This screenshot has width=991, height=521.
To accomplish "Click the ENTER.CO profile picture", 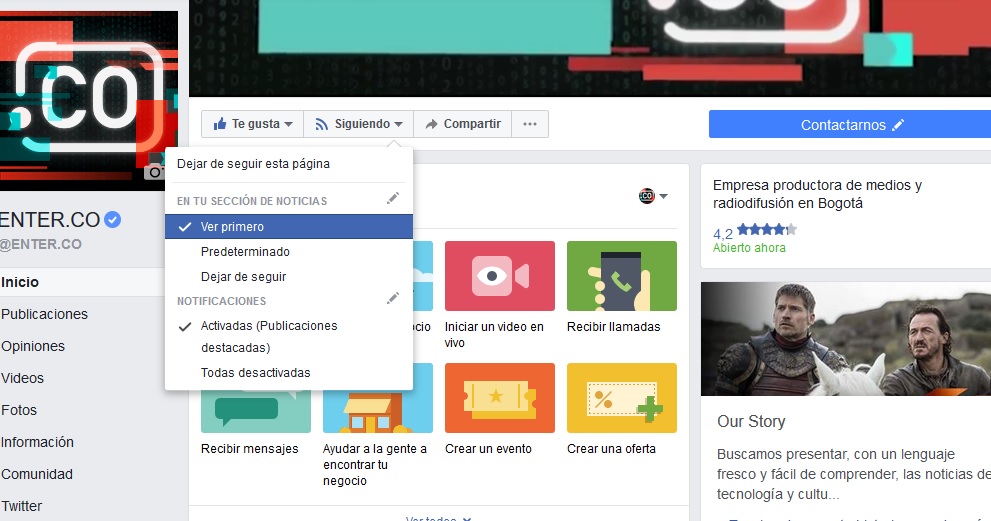I will tap(88, 100).
